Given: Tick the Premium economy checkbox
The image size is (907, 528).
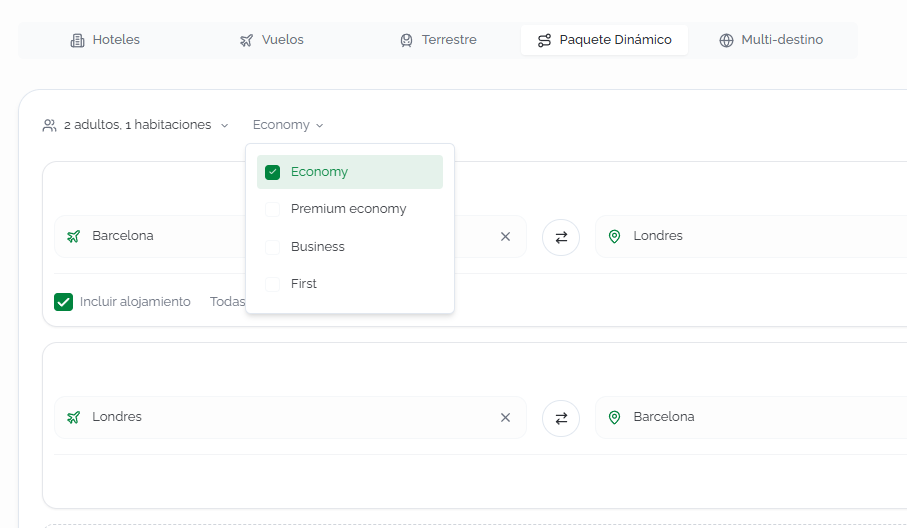Looking at the screenshot, I should [272, 209].
